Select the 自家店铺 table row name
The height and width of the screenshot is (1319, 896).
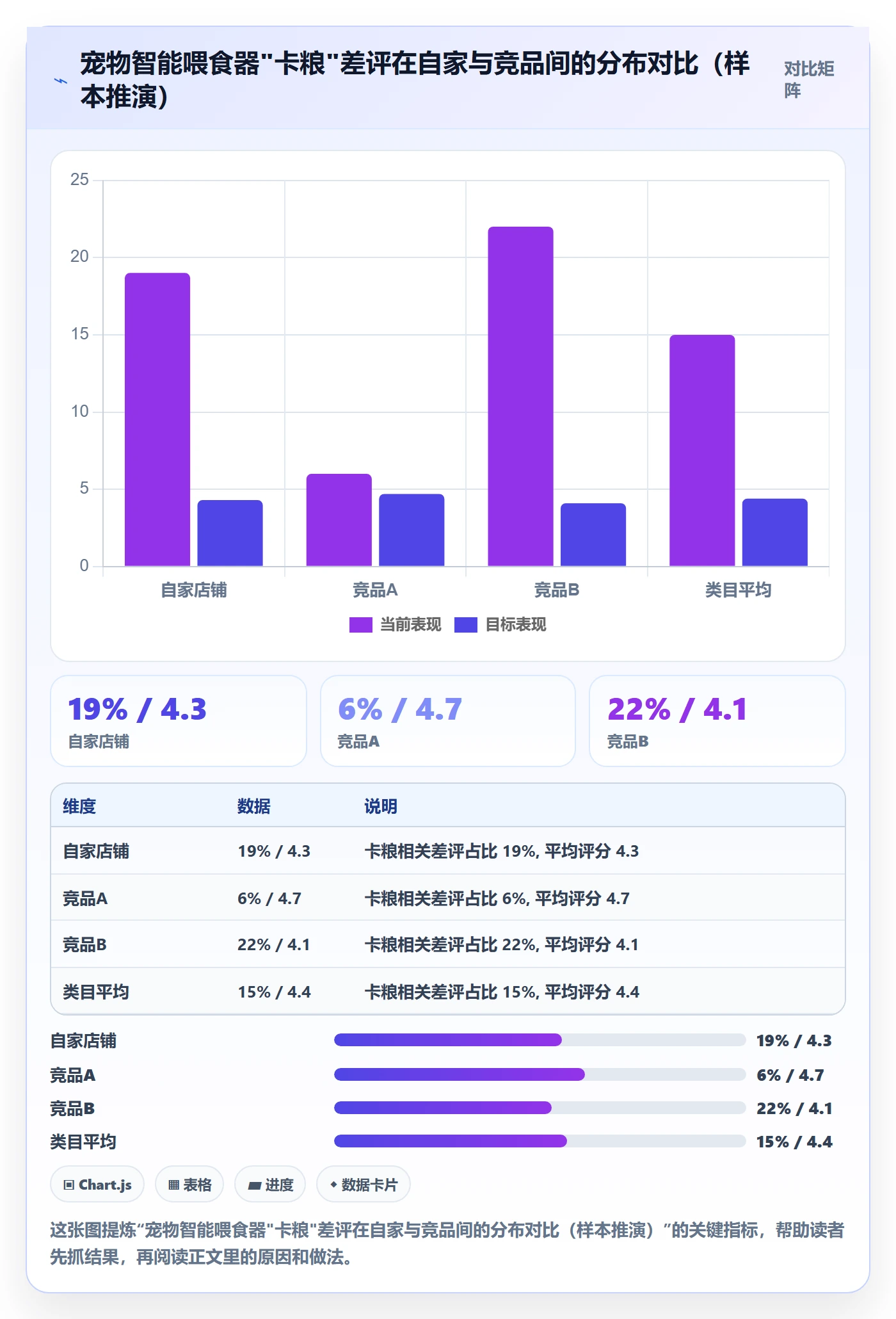(x=96, y=851)
